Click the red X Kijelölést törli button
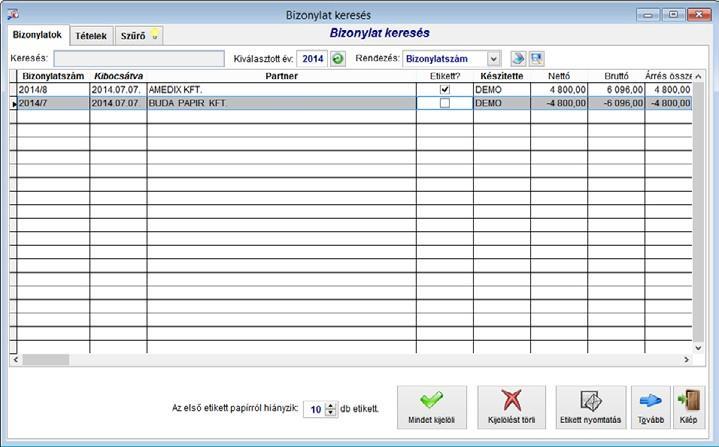The width and height of the screenshot is (719, 447). pos(511,407)
